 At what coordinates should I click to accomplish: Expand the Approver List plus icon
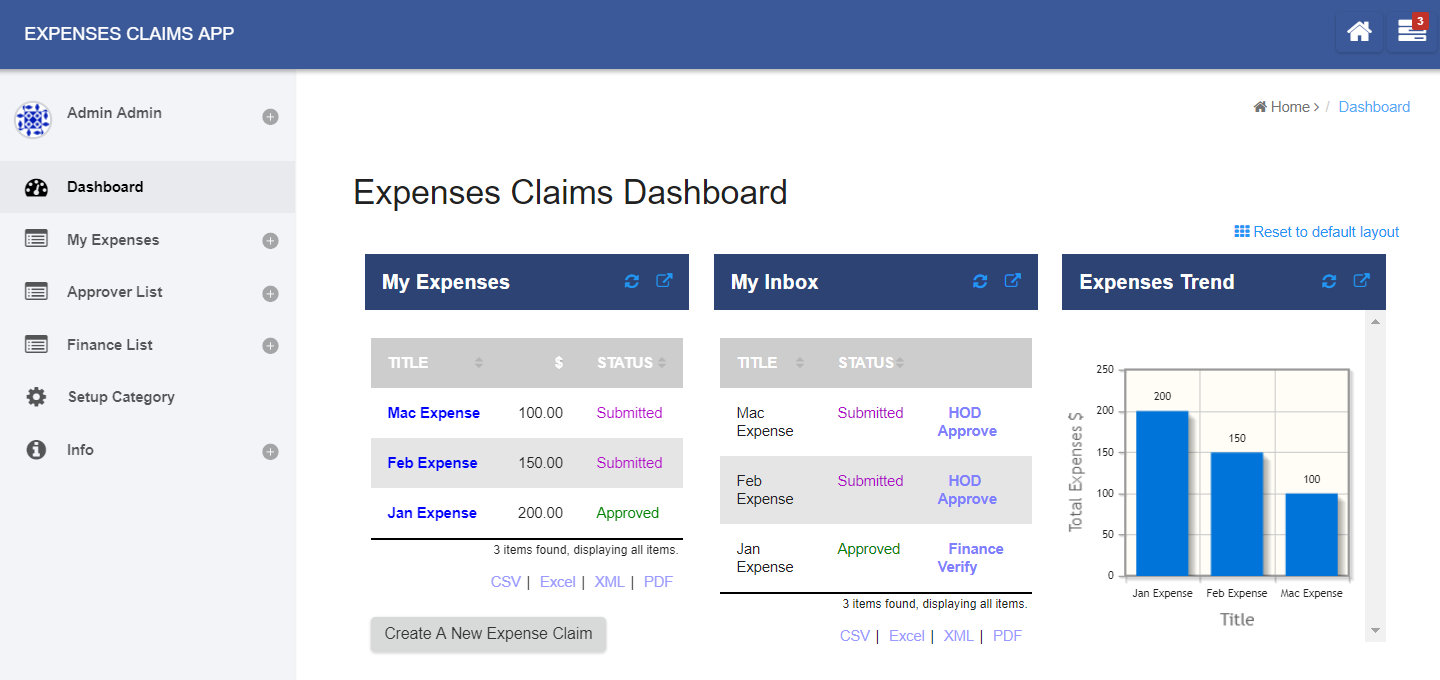click(270, 294)
